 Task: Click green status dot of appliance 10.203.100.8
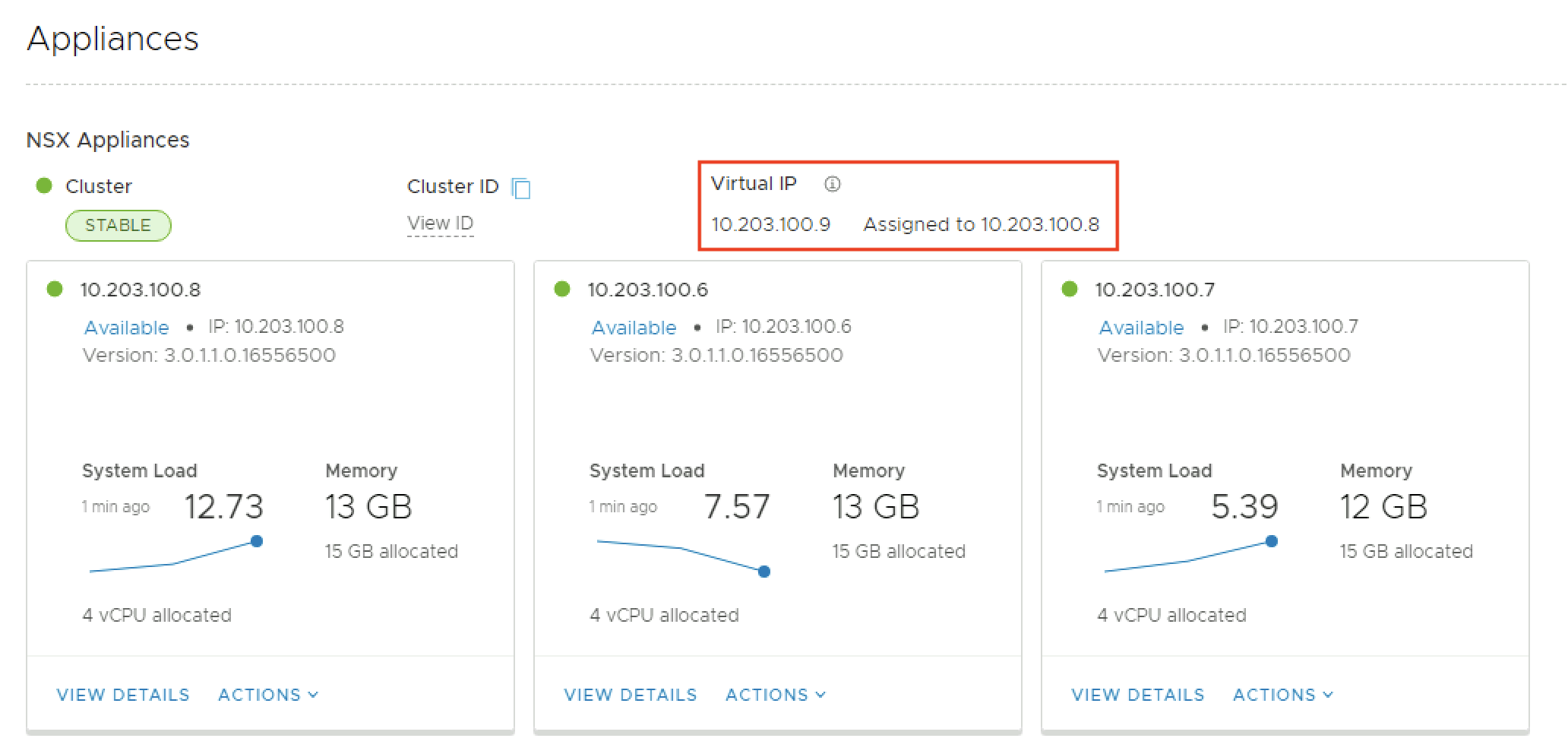click(55, 289)
